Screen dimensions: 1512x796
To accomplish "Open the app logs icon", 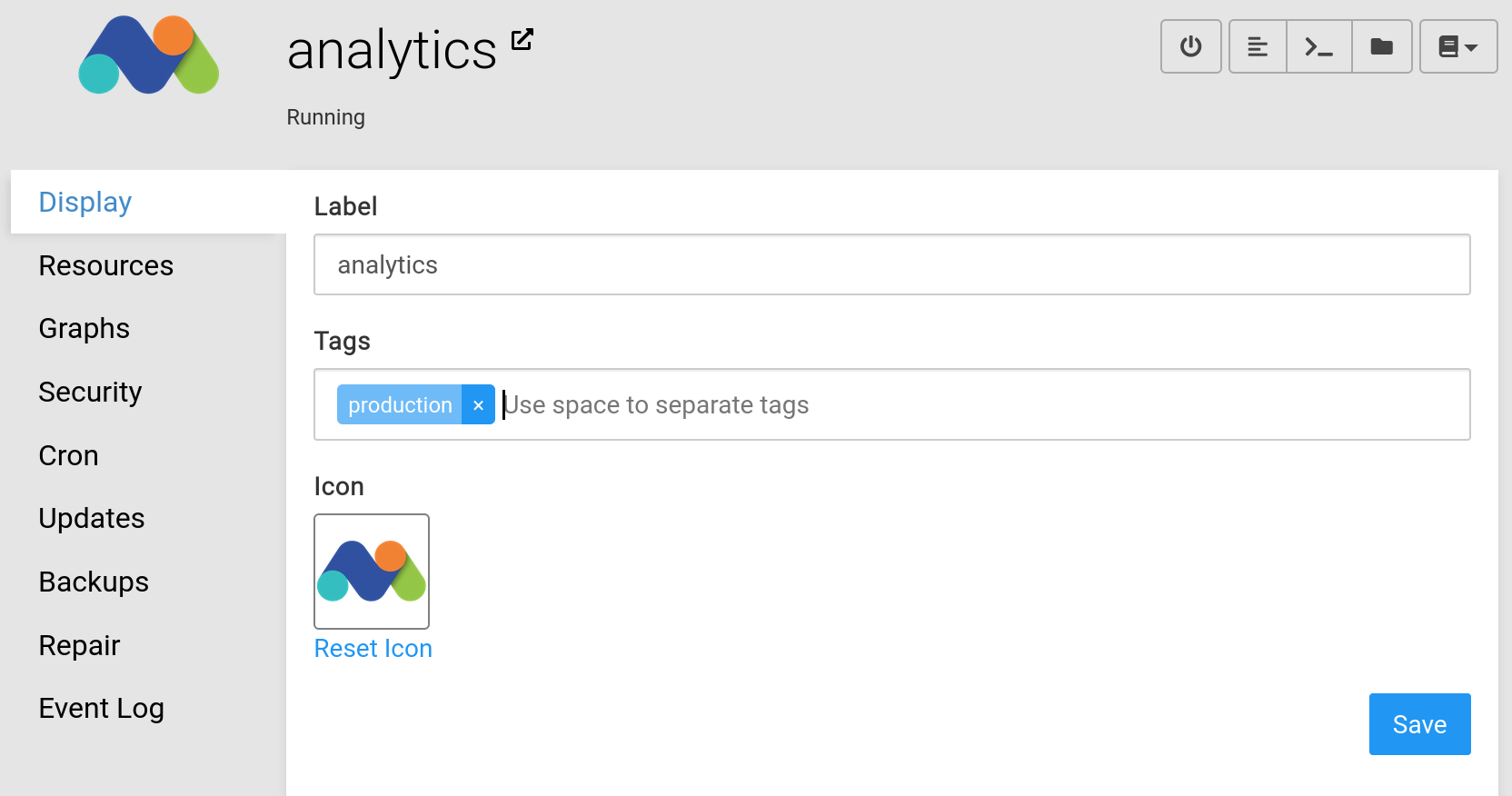I will [1258, 46].
